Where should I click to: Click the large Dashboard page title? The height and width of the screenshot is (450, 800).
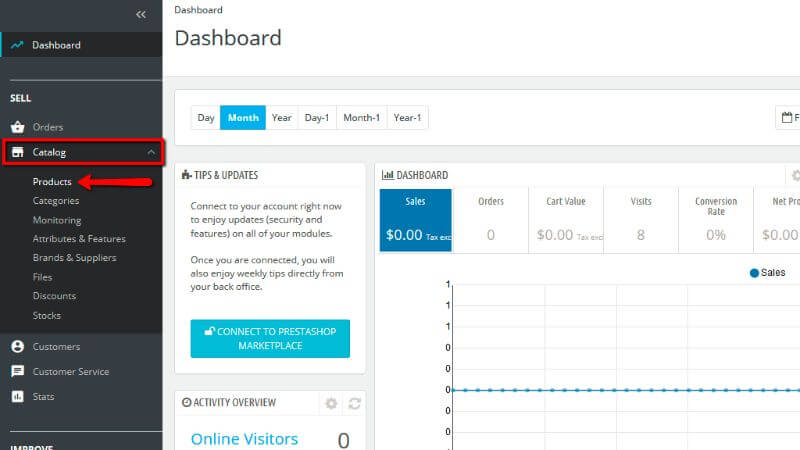pyautogui.click(x=228, y=38)
